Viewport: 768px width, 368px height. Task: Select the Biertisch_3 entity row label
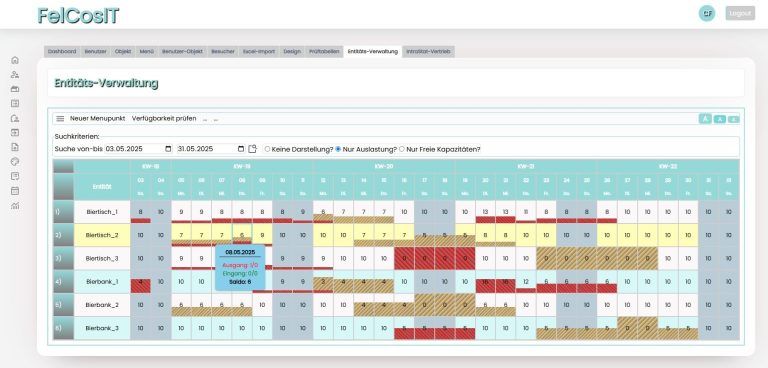102,258
